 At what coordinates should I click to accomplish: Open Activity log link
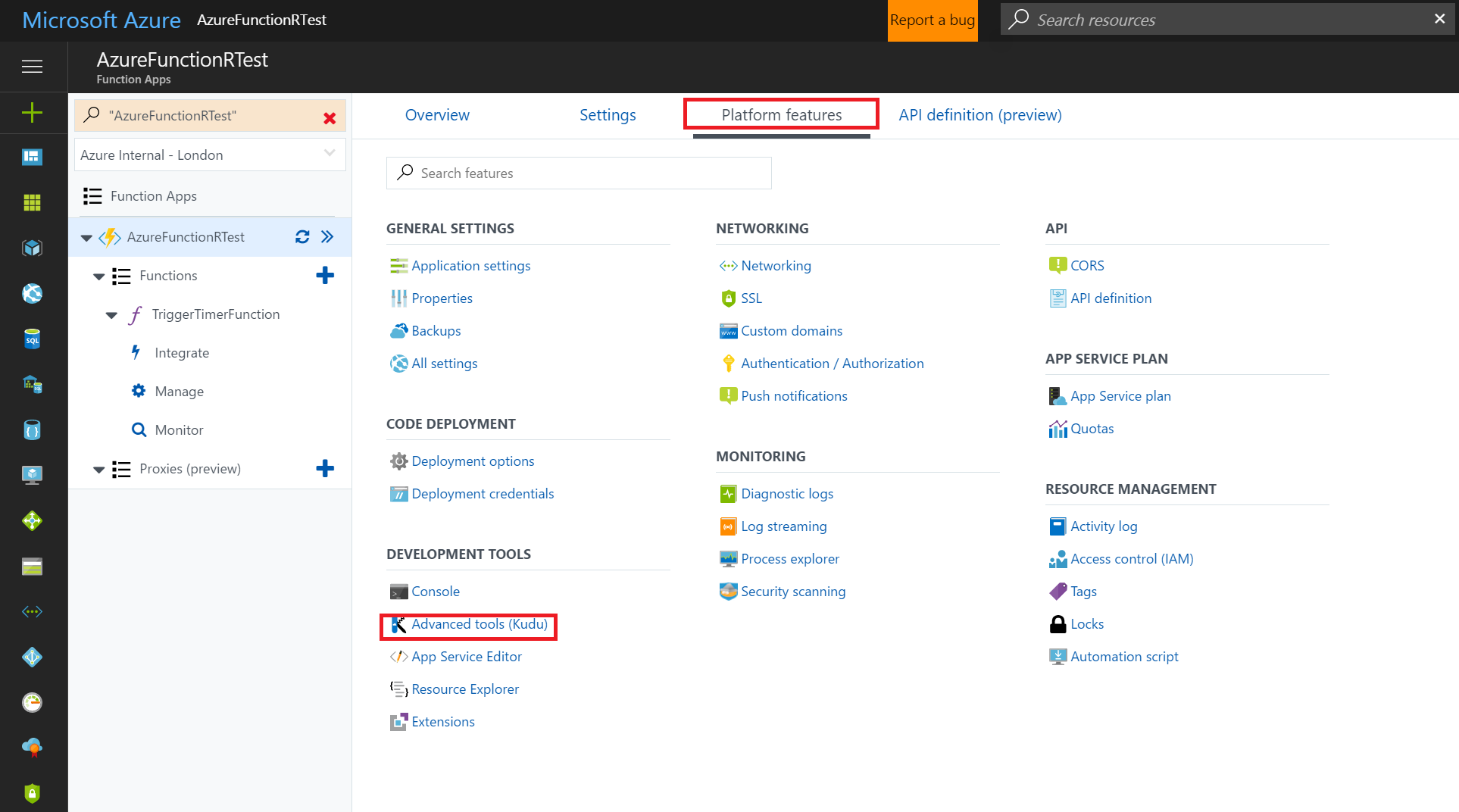pos(1104,526)
